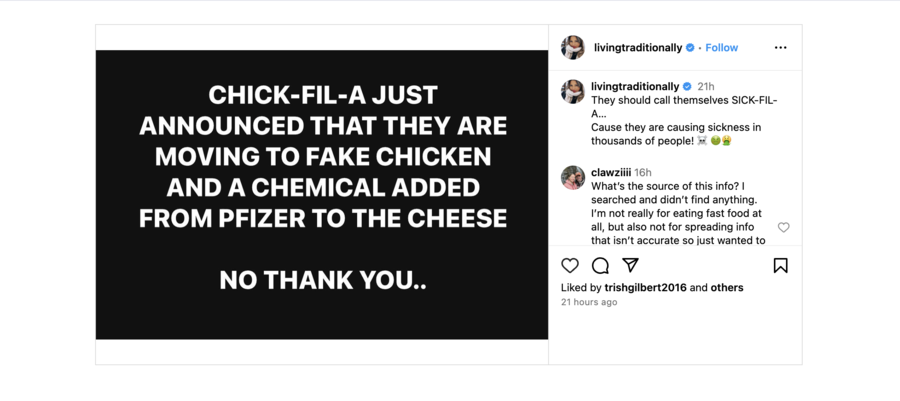Click the verified badge beside caption username
Viewport: 900px width, 401px height.
(x=687, y=87)
